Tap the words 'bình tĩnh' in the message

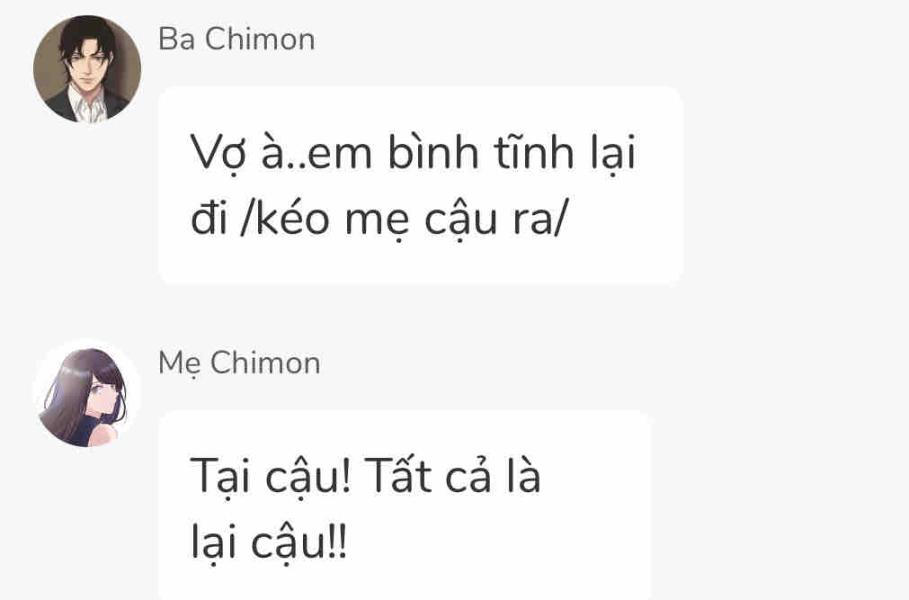(x=481, y=152)
